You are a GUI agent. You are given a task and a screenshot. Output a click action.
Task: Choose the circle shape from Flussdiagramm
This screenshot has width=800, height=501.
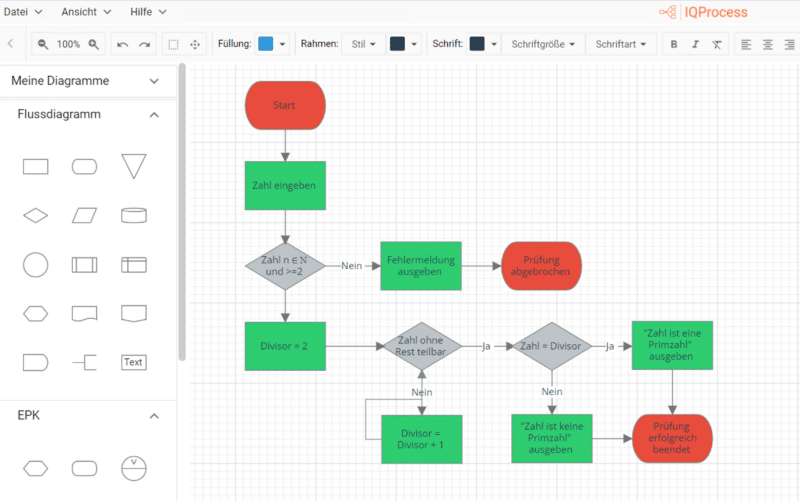pos(35,264)
